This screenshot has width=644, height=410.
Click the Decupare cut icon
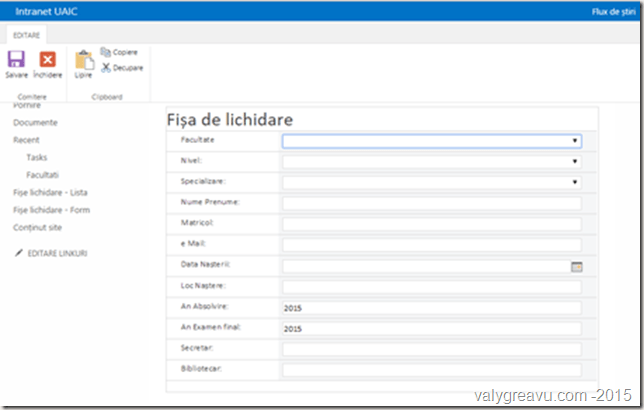(105, 68)
